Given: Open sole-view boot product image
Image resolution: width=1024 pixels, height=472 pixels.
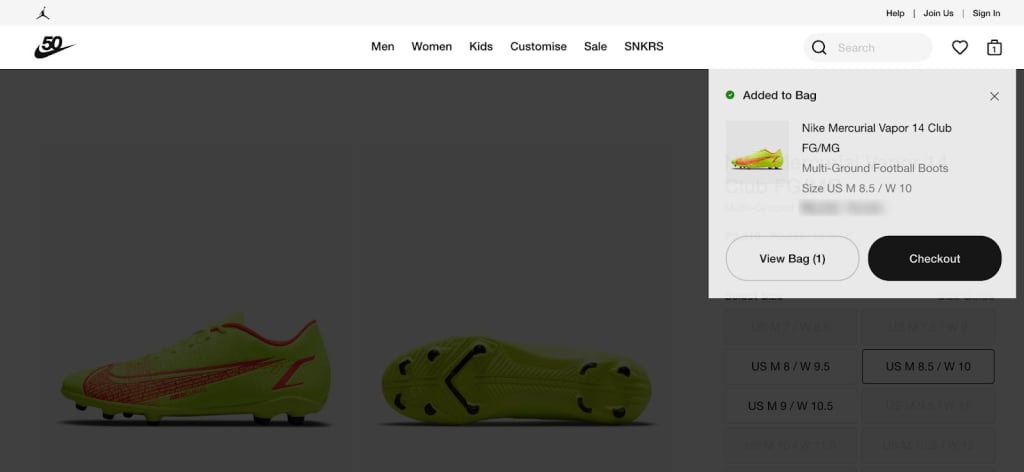Looking at the screenshot, I should coord(516,307).
